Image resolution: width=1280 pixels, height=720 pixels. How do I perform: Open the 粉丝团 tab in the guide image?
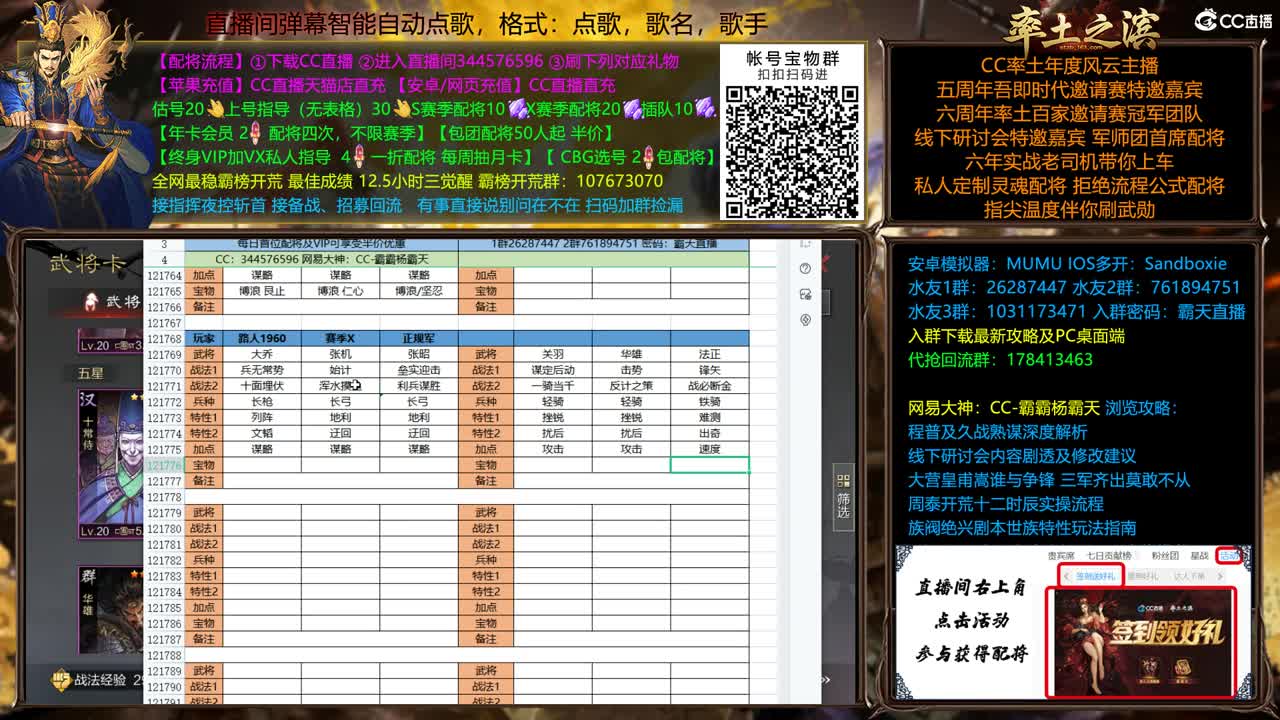(1166, 555)
